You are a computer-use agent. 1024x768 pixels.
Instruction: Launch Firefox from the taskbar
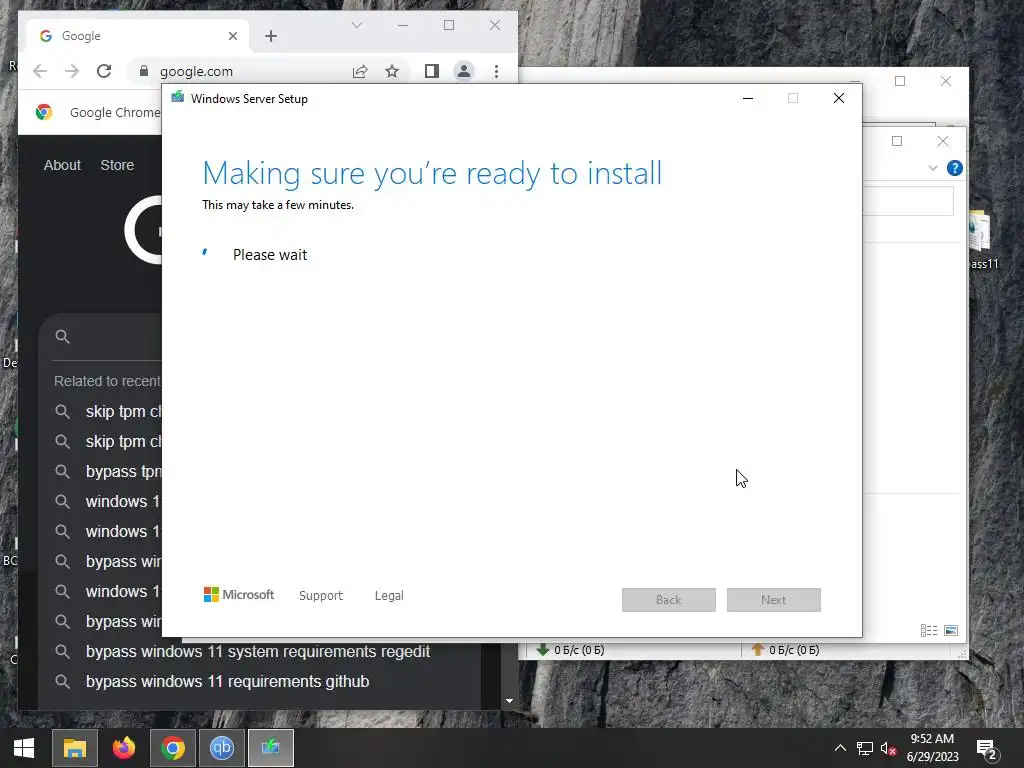click(123, 748)
